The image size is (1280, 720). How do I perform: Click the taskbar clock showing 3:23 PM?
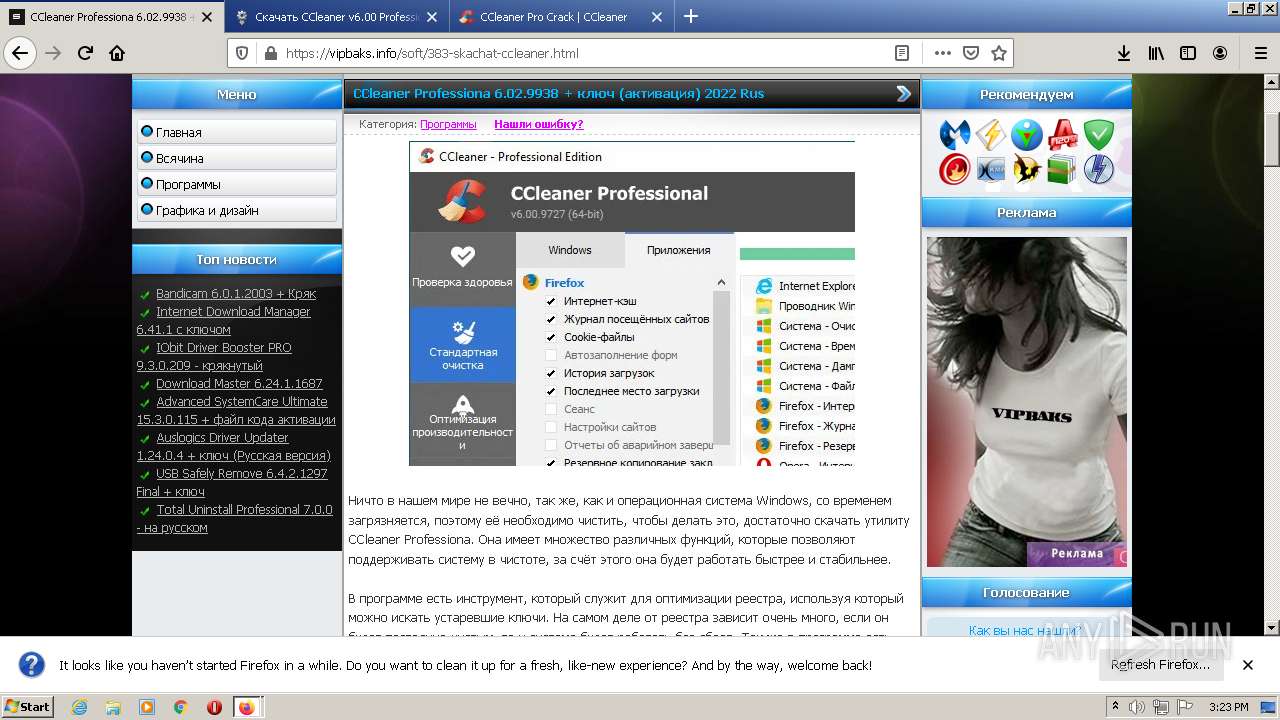point(1229,707)
